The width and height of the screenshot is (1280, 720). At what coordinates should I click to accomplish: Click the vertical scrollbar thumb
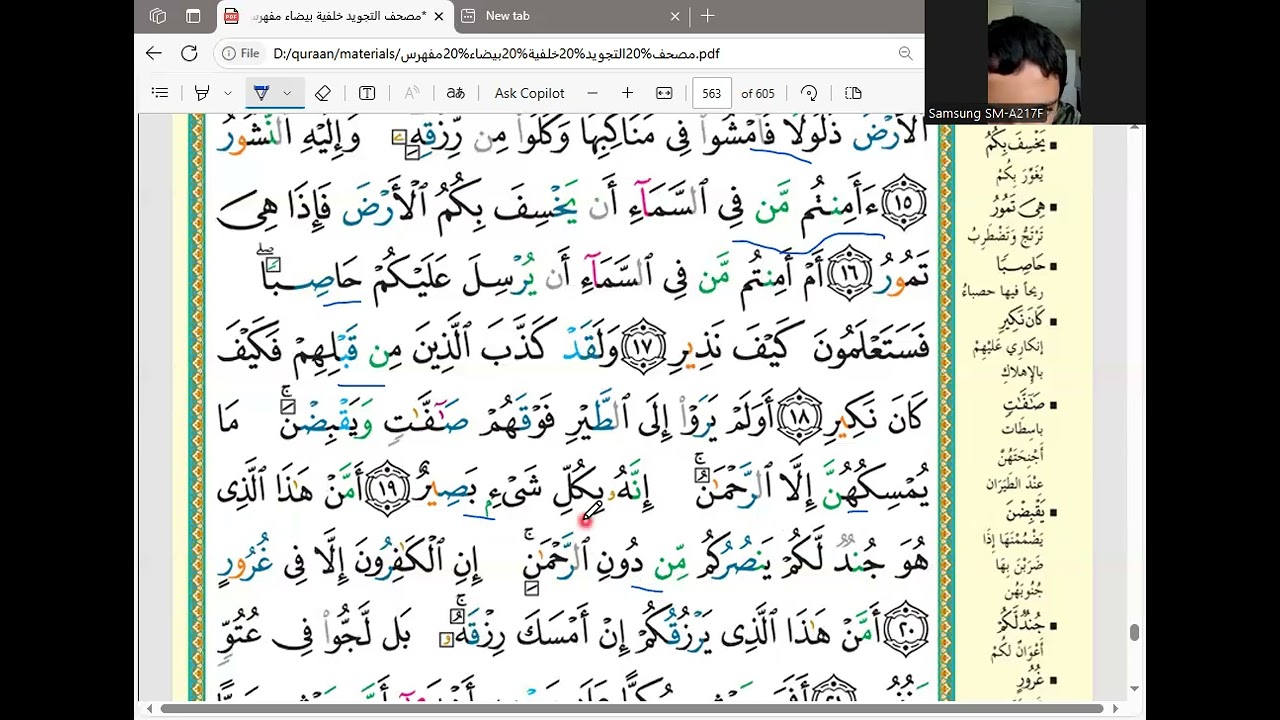[1134, 633]
